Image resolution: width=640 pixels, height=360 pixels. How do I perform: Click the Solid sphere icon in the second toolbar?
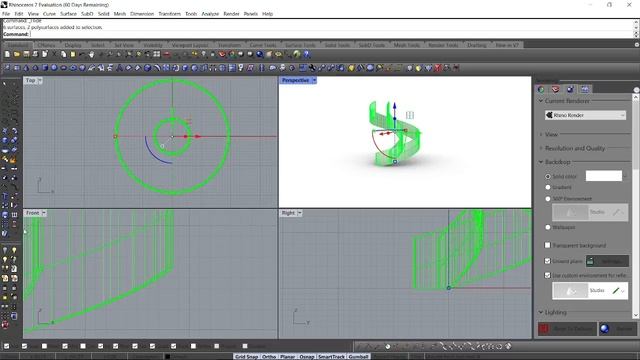(x=54, y=68)
